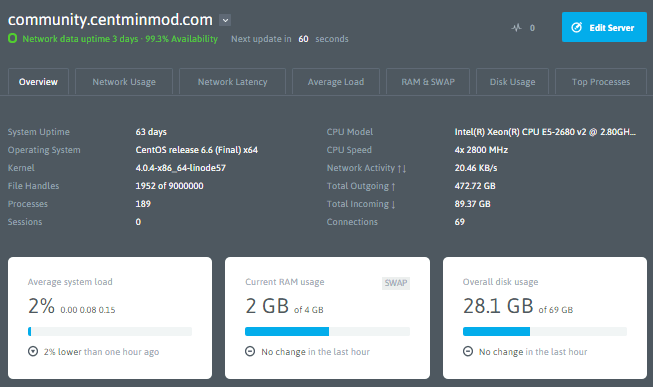Click the Network data uptime availability text

(120, 39)
